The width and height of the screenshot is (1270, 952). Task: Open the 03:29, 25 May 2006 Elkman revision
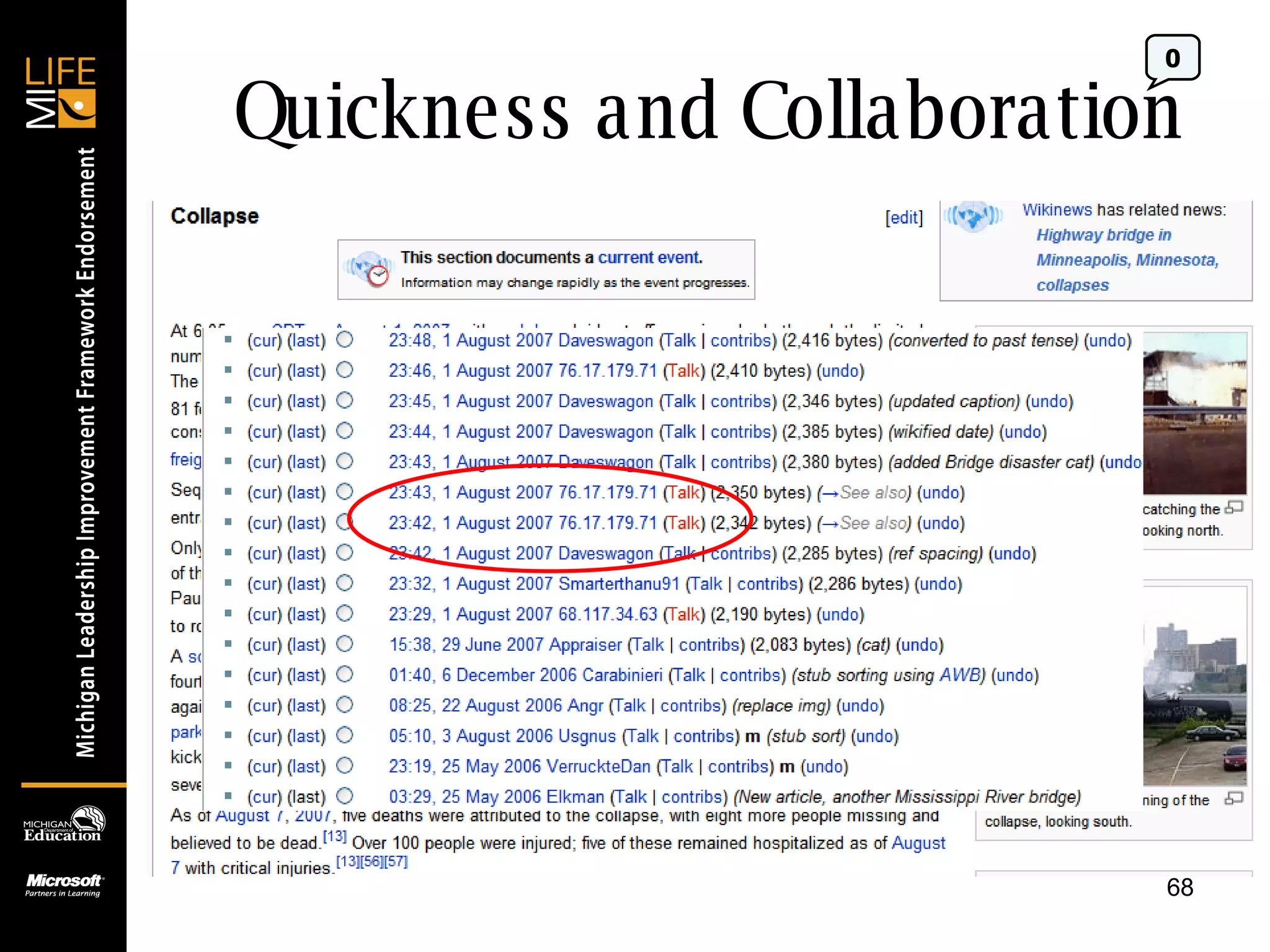click(466, 796)
